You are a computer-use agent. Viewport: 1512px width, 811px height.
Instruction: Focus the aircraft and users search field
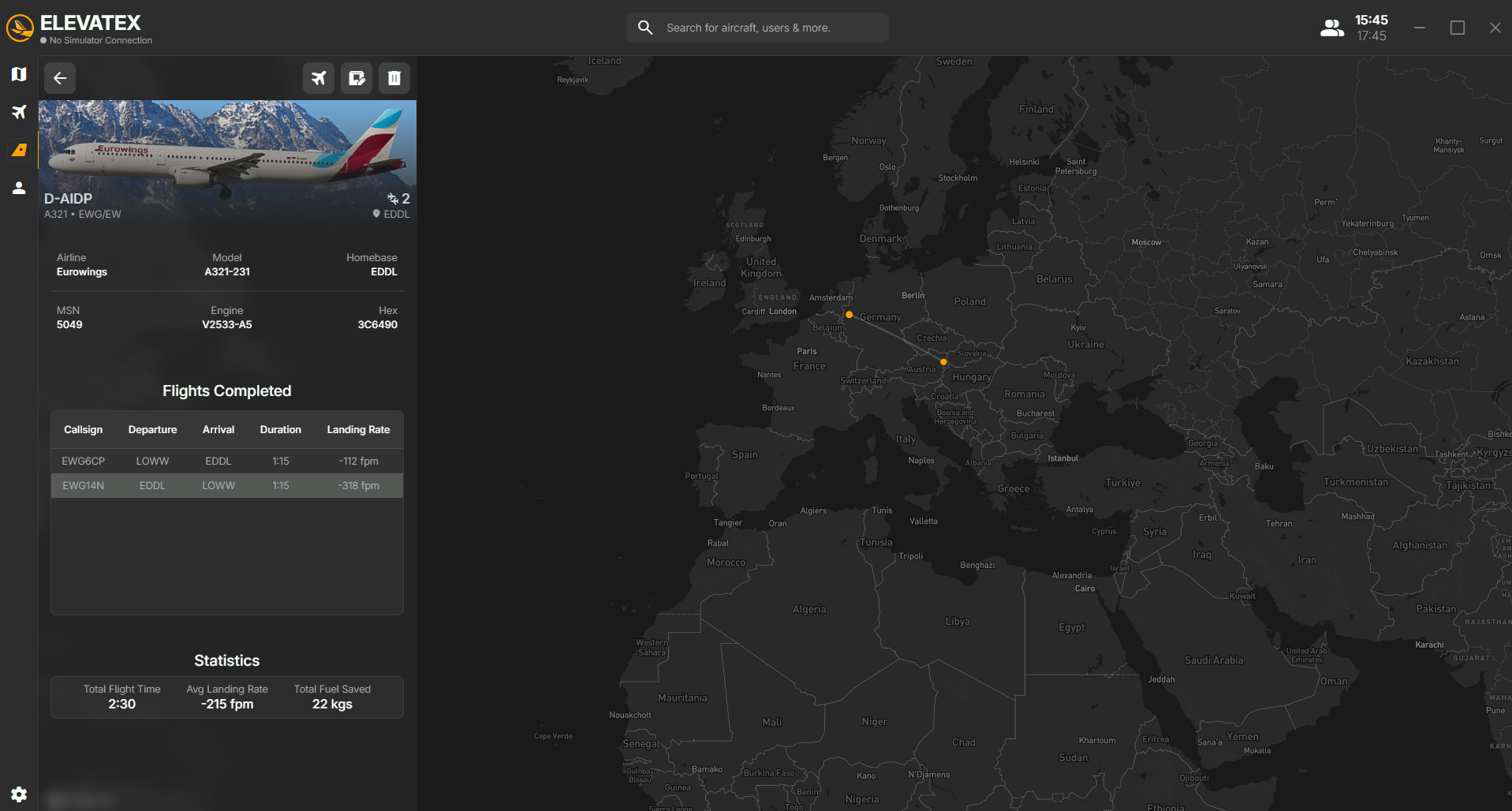(x=757, y=28)
